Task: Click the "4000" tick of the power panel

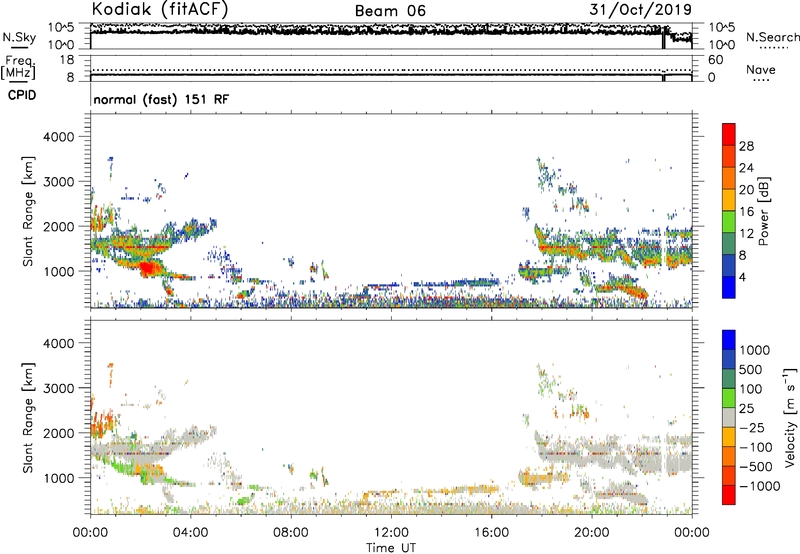Action: tap(58, 137)
